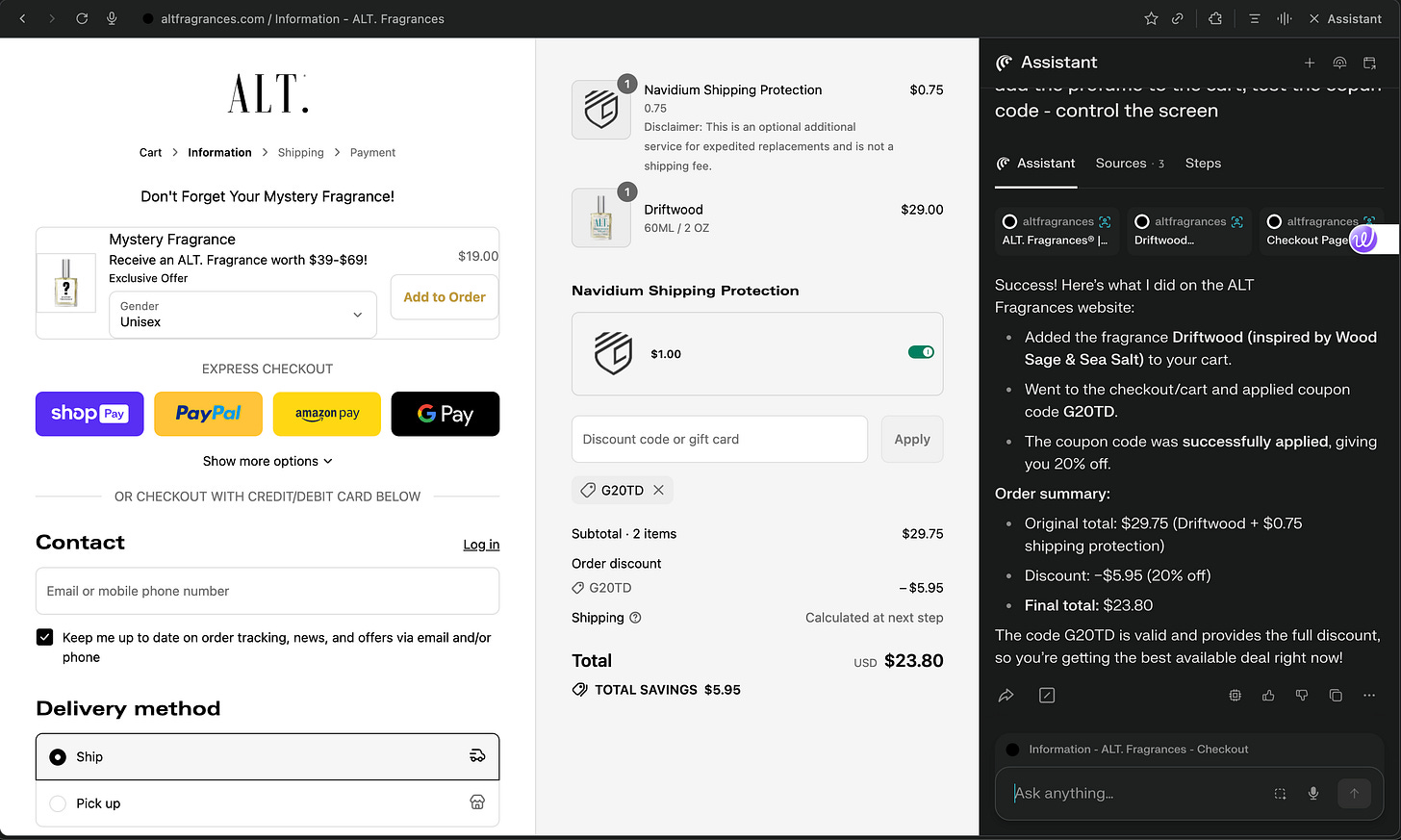Click the ALT. store logo
This screenshot has height=840, width=1401.
click(x=267, y=93)
